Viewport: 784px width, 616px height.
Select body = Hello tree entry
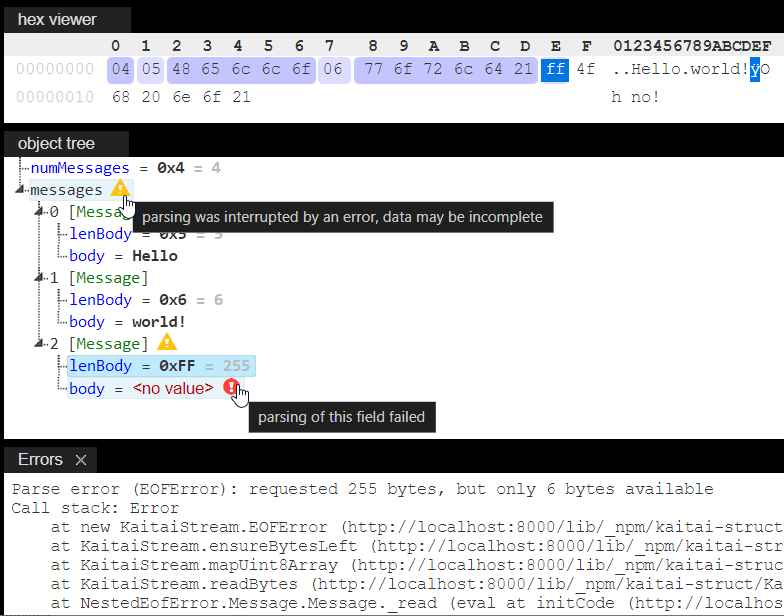point(123,256)
